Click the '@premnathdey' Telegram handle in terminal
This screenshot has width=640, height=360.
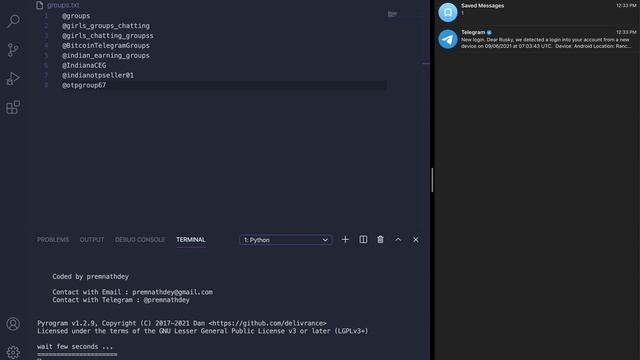pos(167,300)
